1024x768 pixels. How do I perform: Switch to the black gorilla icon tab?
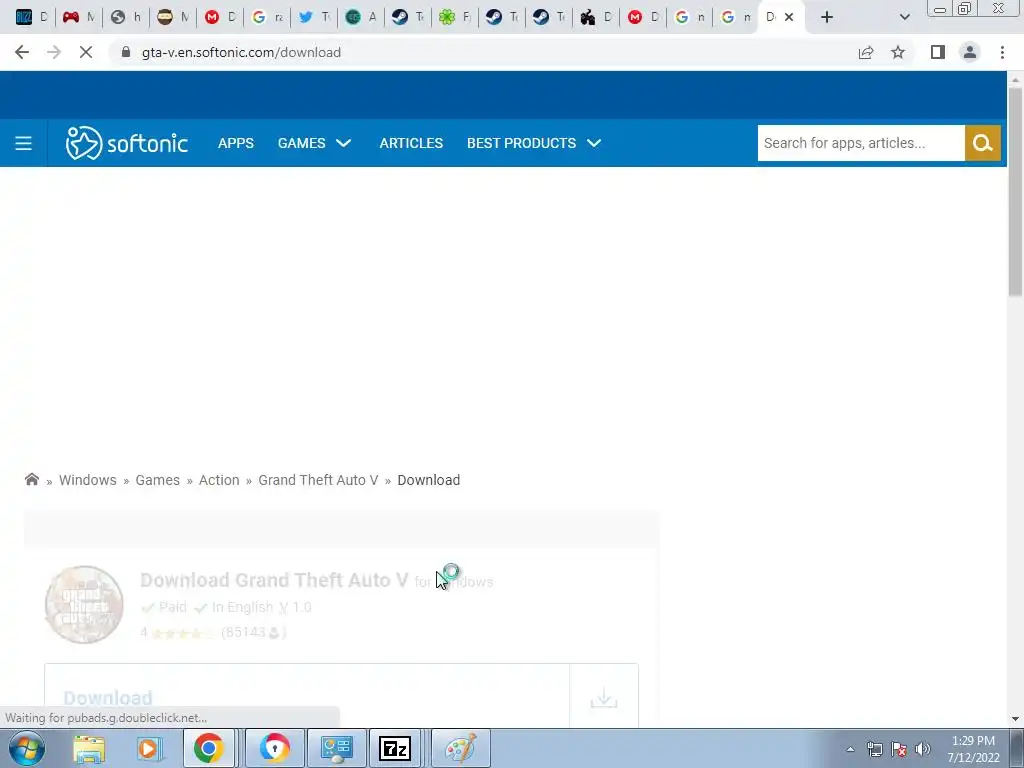596,17
